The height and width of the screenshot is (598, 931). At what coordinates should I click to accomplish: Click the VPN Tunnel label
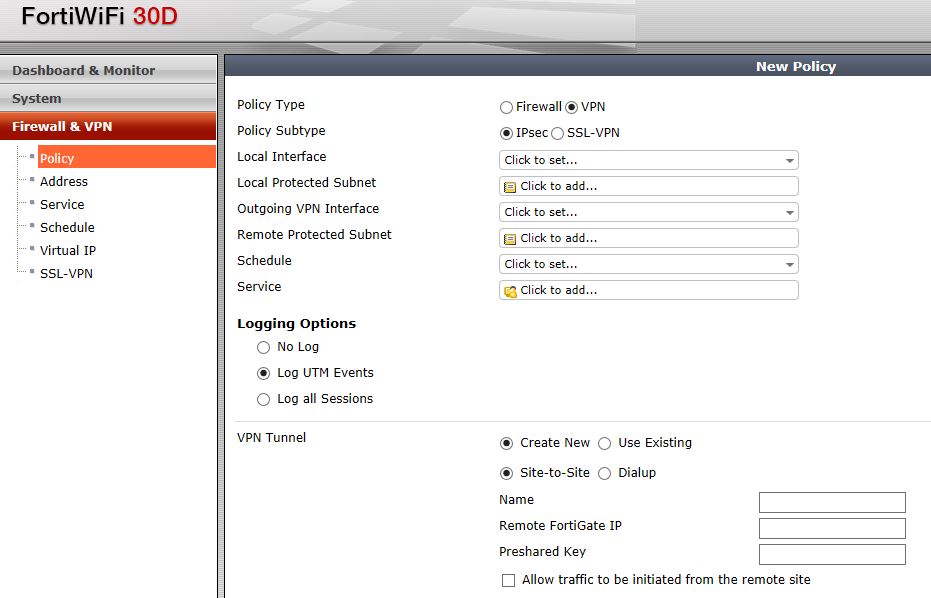[271, 438]
